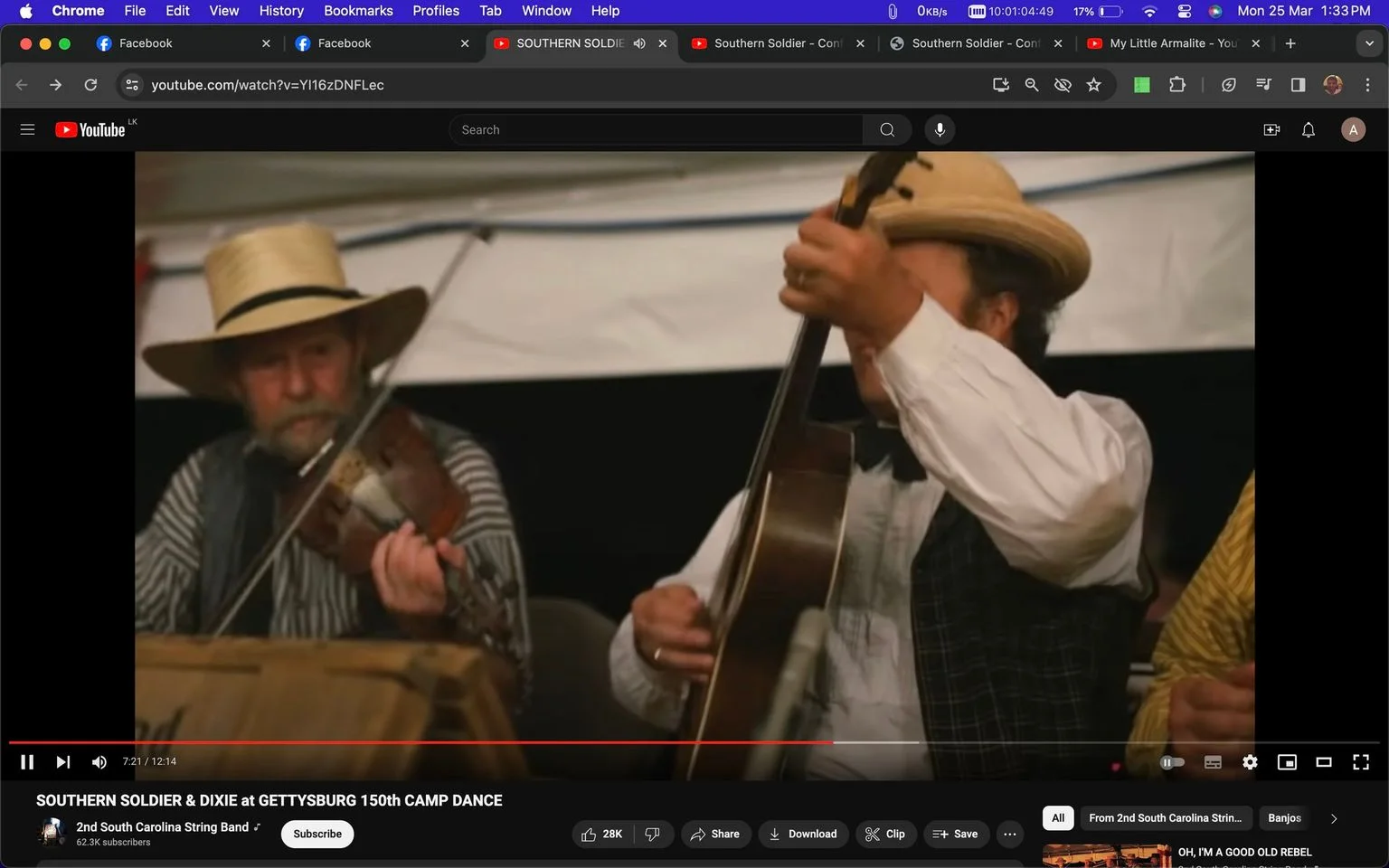The width and height of the screenshot is (1389, 868).
Task: Mute the video volume speaker icon
Action: (99, 762)
